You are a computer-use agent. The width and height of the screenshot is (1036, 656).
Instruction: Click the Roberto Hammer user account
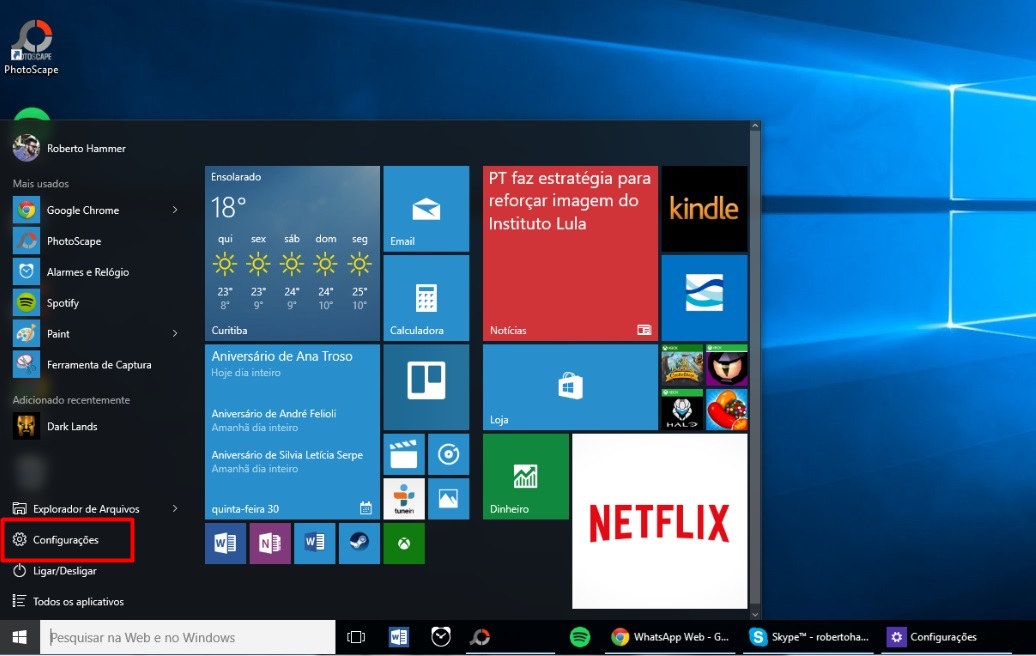[69, 148]
